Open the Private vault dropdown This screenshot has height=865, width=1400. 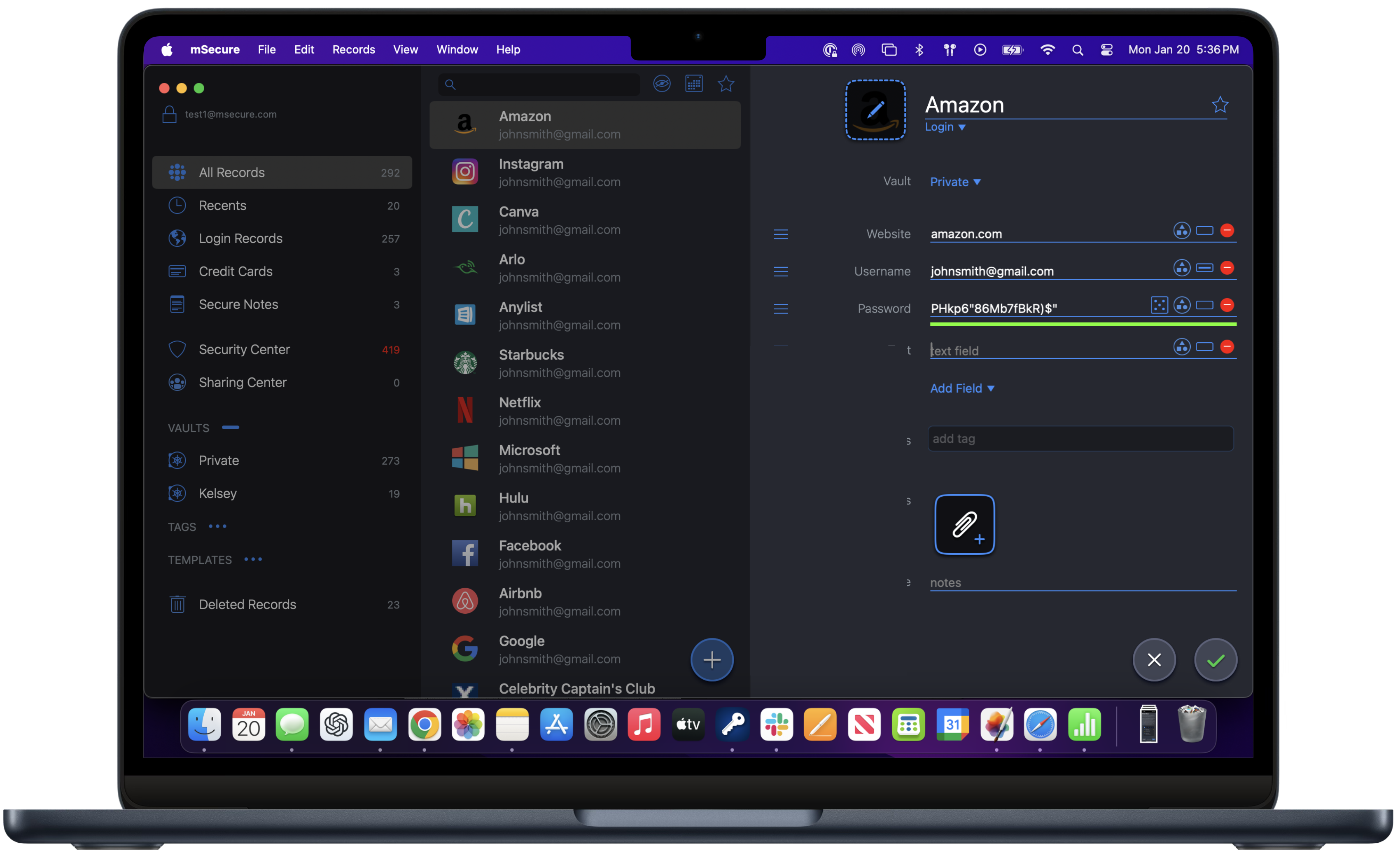(954, 182)
